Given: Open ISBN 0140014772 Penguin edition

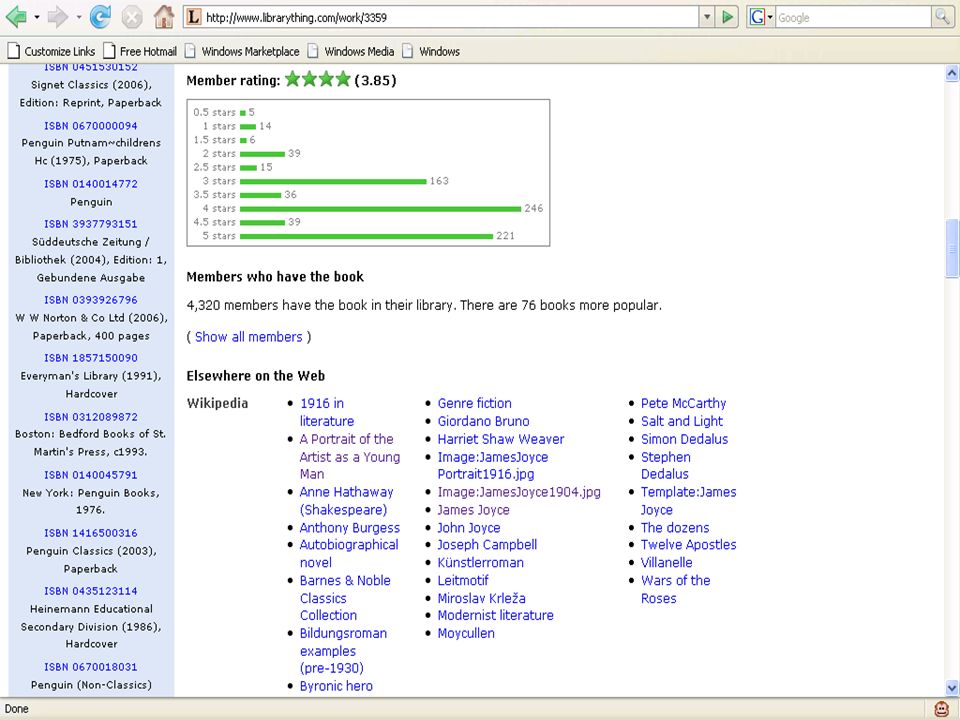Looking at the screenshot, I should [91, 184].
